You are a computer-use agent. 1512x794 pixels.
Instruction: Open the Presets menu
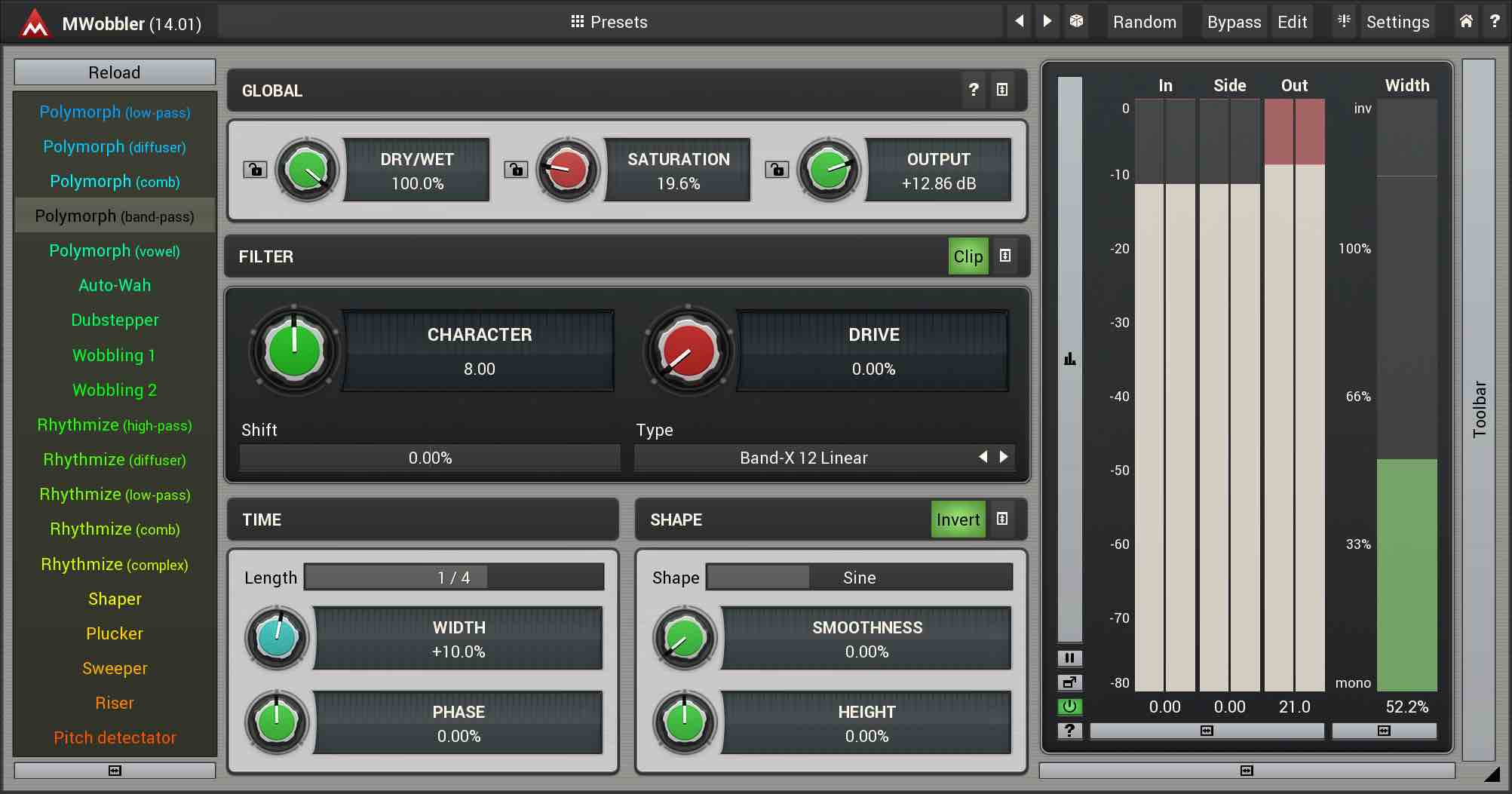[x=609, y=22]
